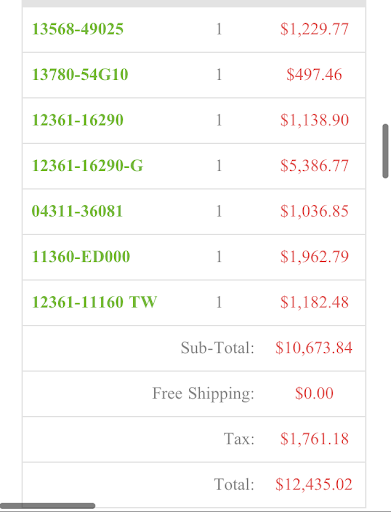Select the $497.46 price
The image size is (391, 512).
pos(314,74)
